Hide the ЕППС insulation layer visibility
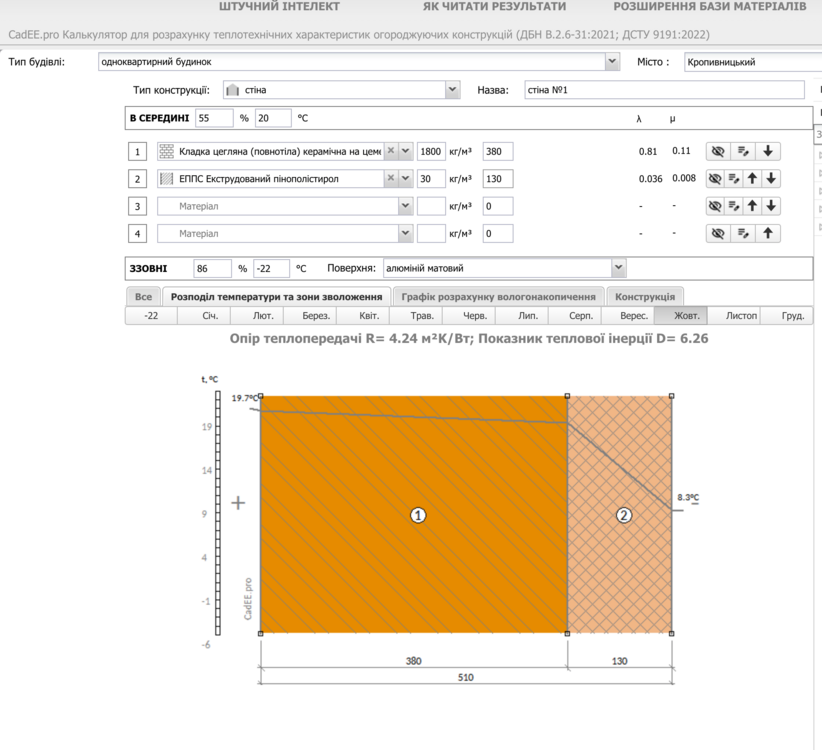This screenshot has height=750, width=822. click(716, 178)
